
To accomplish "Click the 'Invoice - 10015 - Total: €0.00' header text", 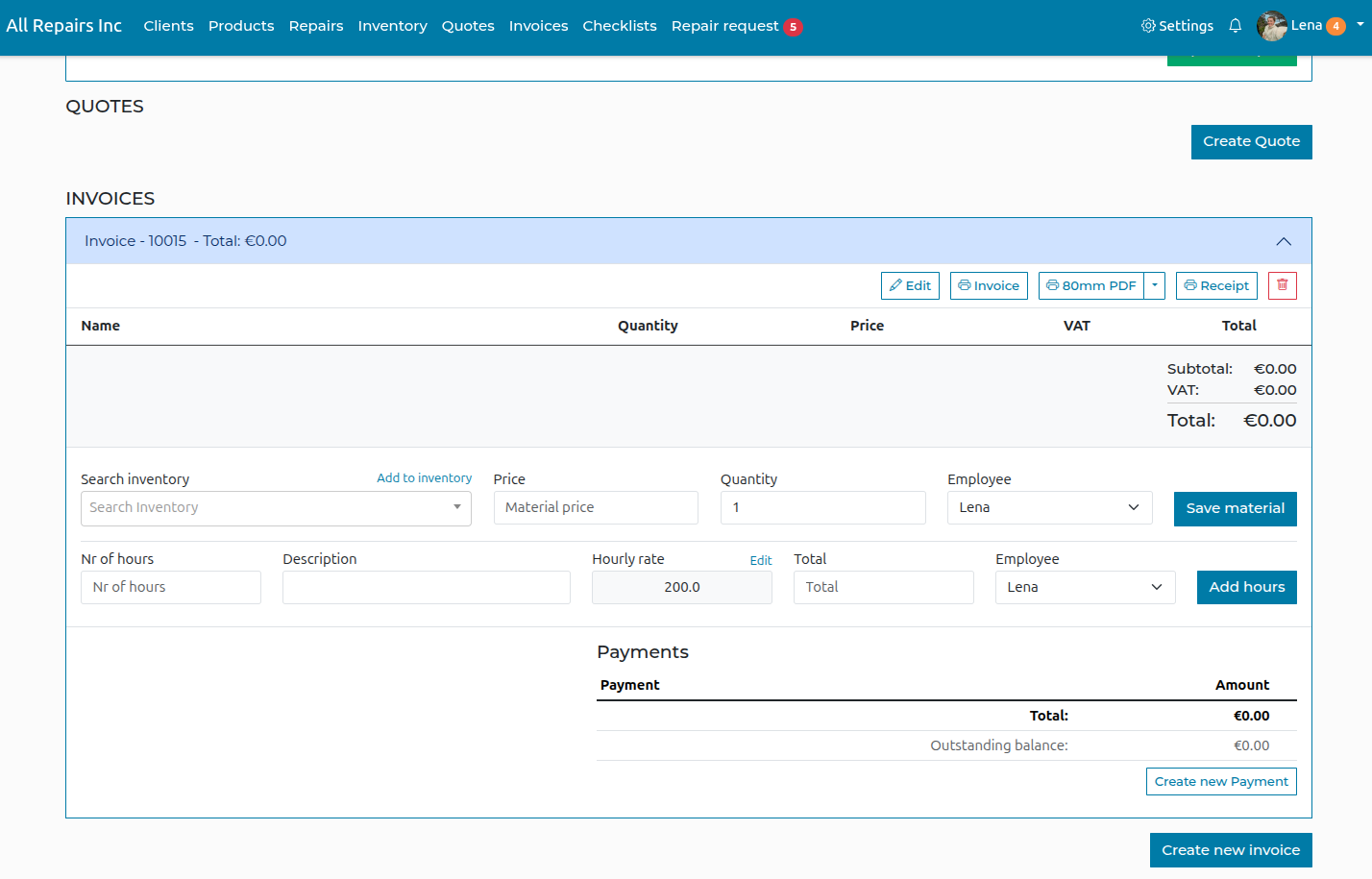I will [x=185, y=241].
